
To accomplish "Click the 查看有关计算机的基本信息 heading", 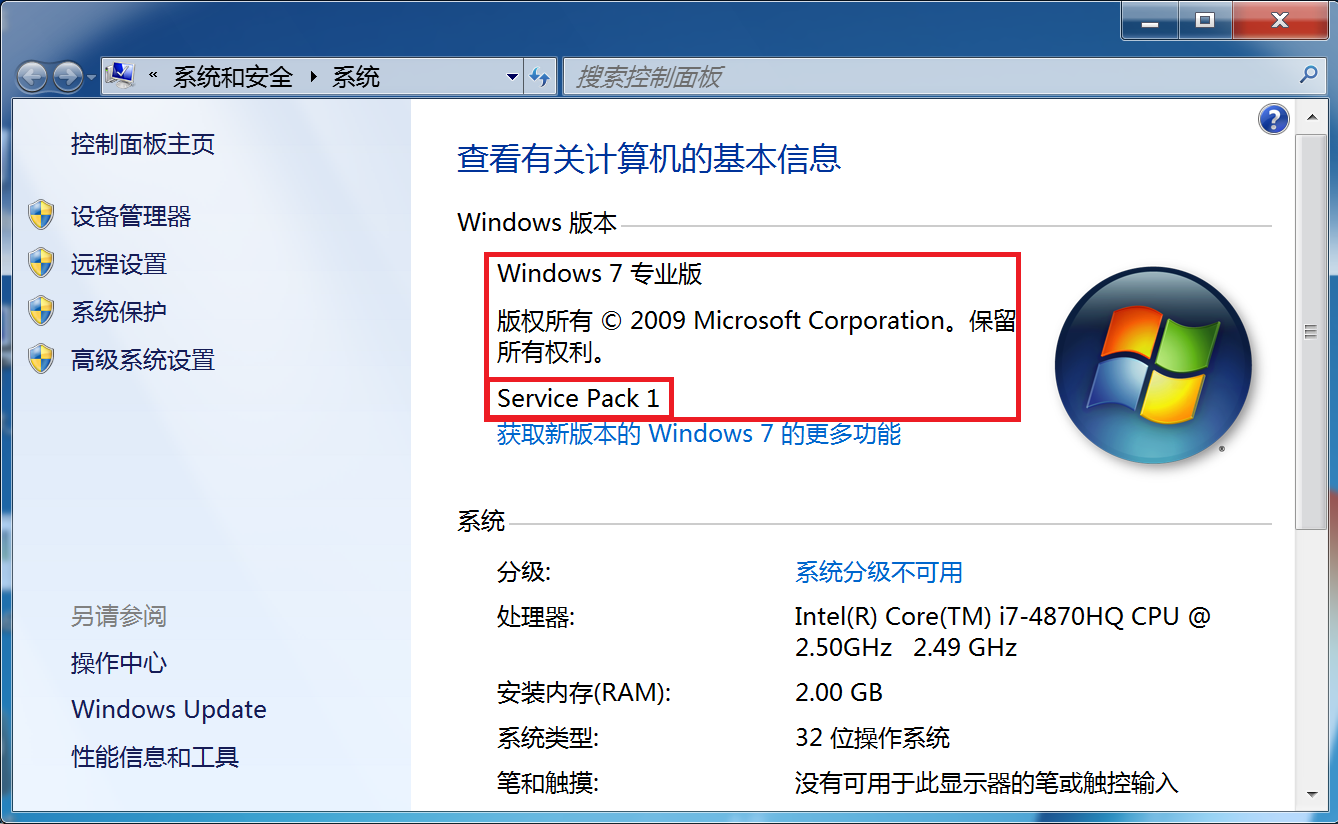I will click(649, 159).
